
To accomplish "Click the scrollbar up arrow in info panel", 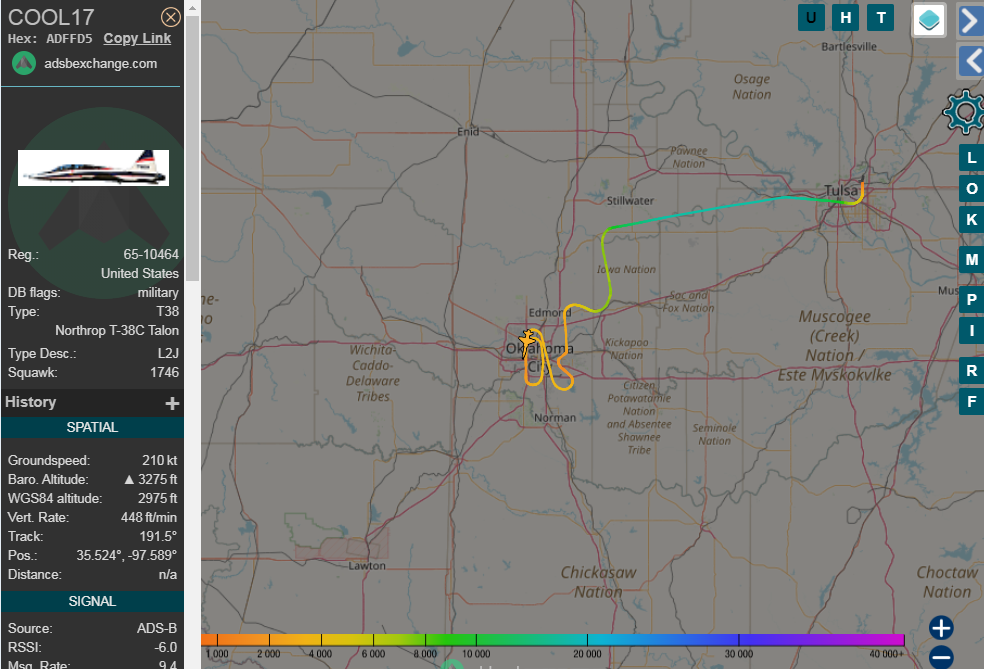I will tap(192, 8).
